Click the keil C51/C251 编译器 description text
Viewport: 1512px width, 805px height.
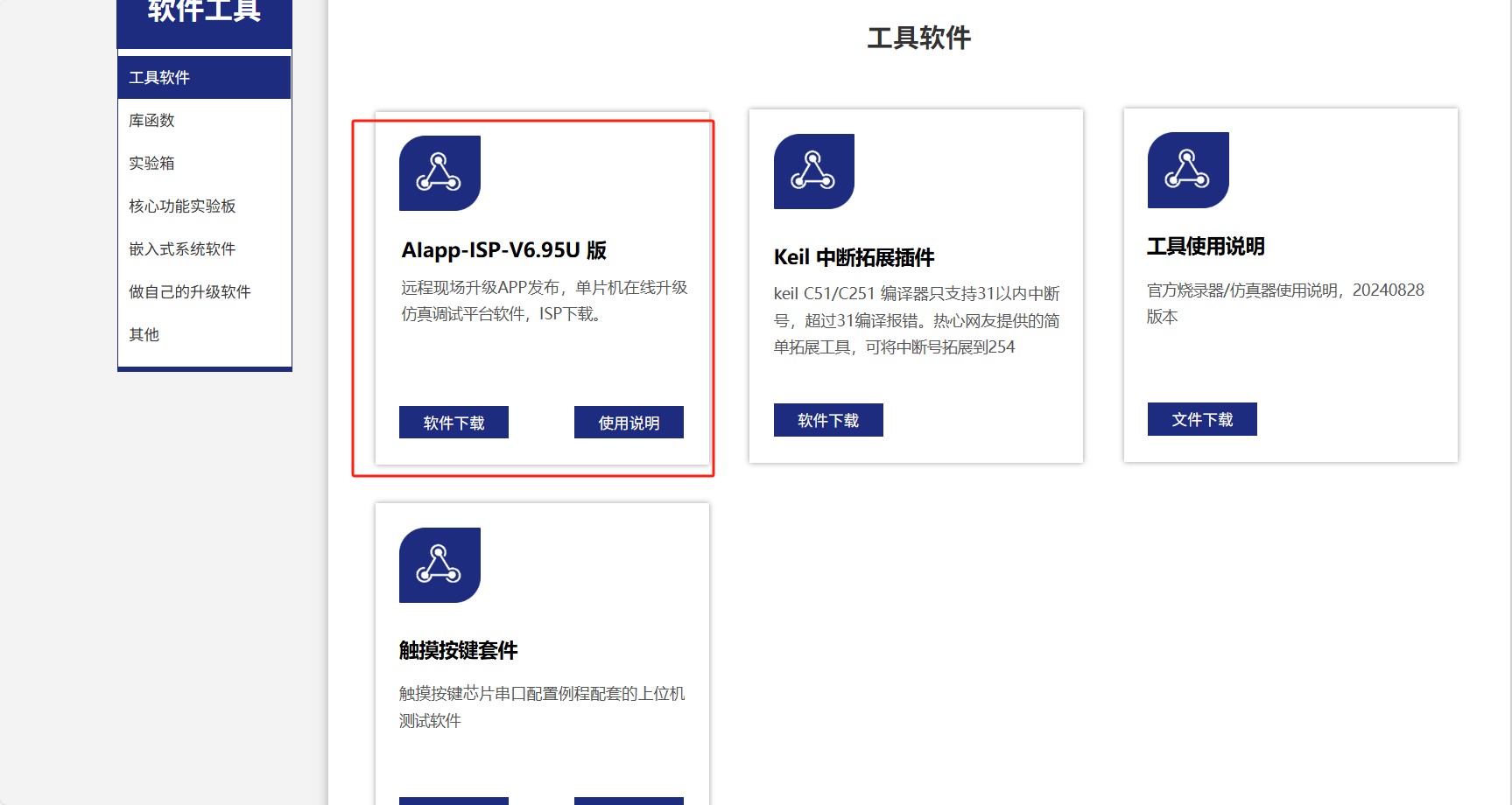[x=917, y=320]
